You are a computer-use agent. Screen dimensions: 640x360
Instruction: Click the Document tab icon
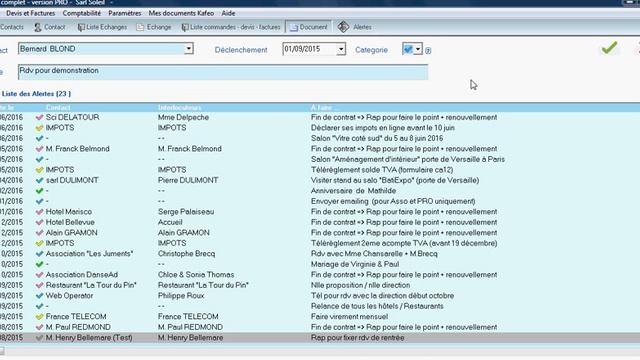pos(293,27)
